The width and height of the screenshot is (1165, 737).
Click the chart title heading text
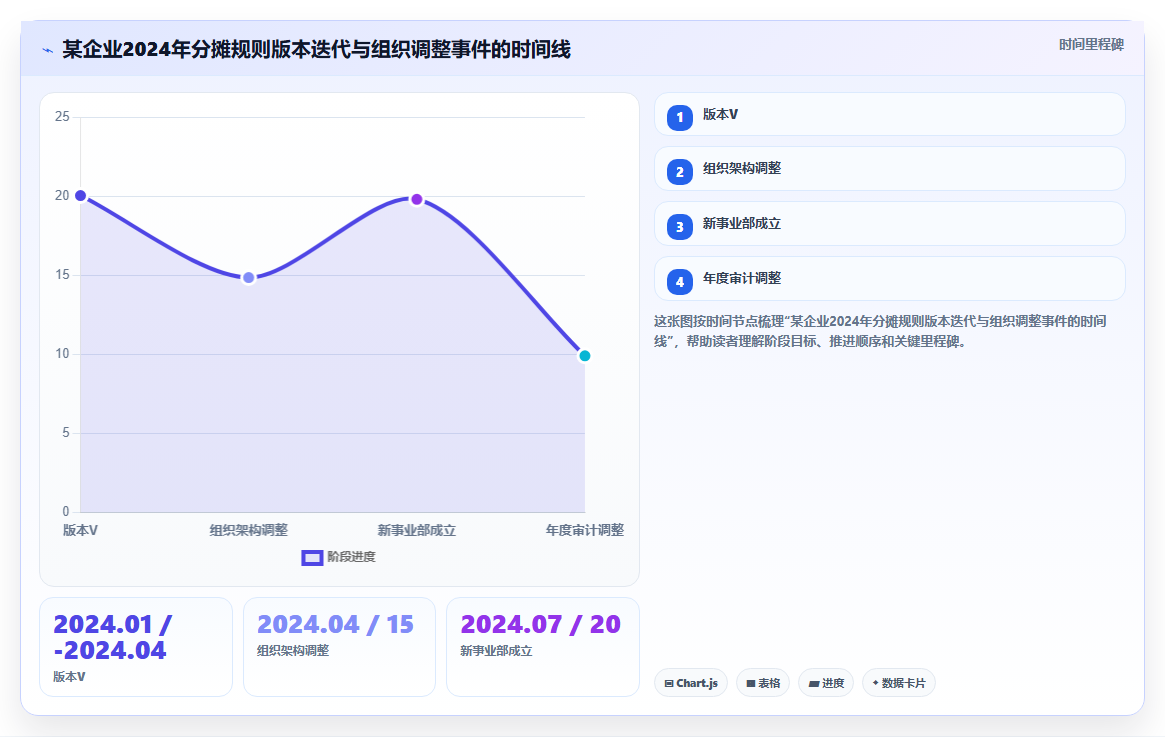coord(317,50)
